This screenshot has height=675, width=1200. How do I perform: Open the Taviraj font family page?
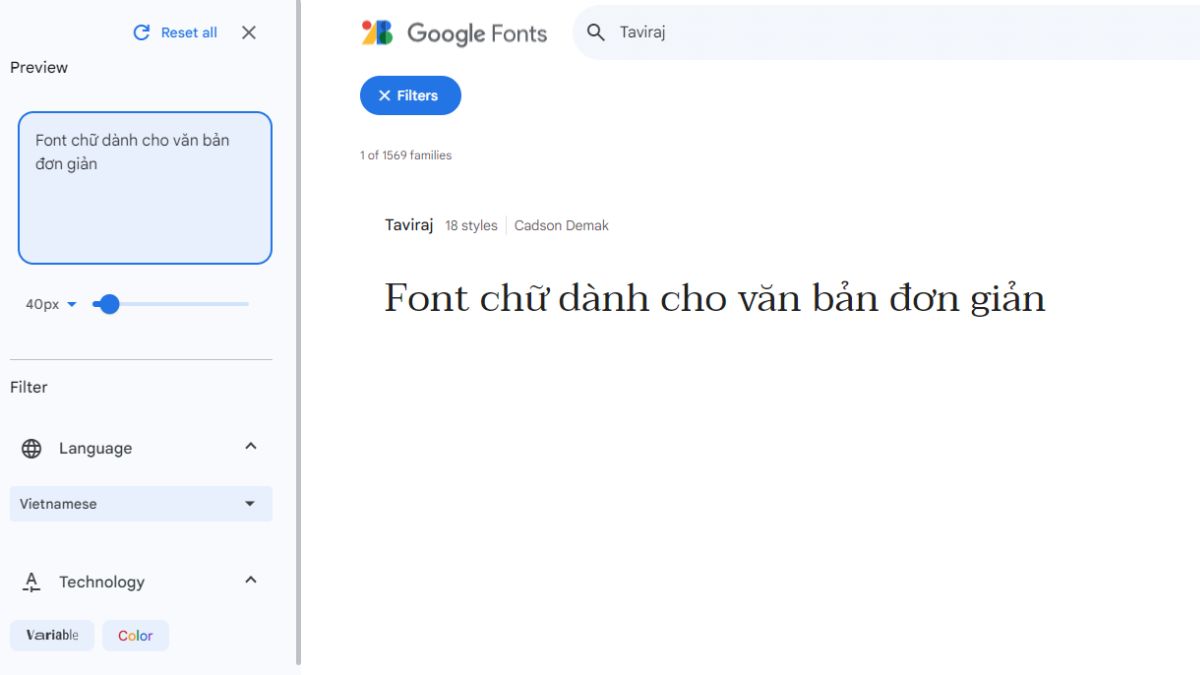click(409, 225)
